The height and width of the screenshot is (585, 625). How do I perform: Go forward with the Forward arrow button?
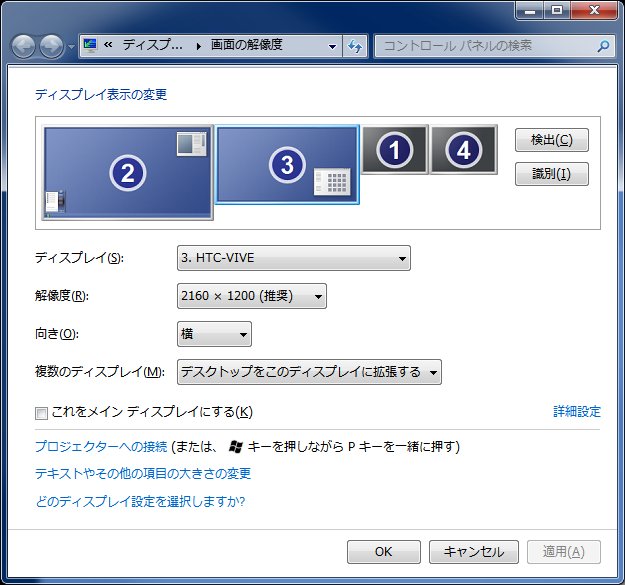click(x=52, y=46)
